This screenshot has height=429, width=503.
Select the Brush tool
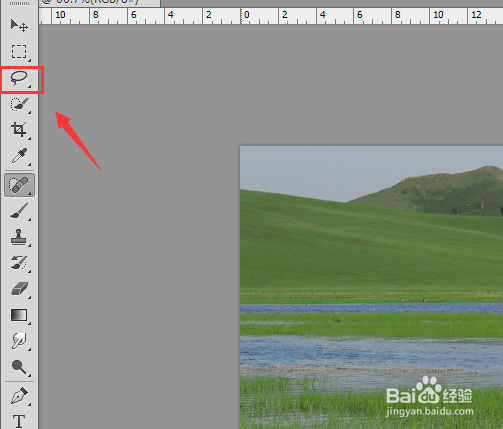[x=19, y=212]
